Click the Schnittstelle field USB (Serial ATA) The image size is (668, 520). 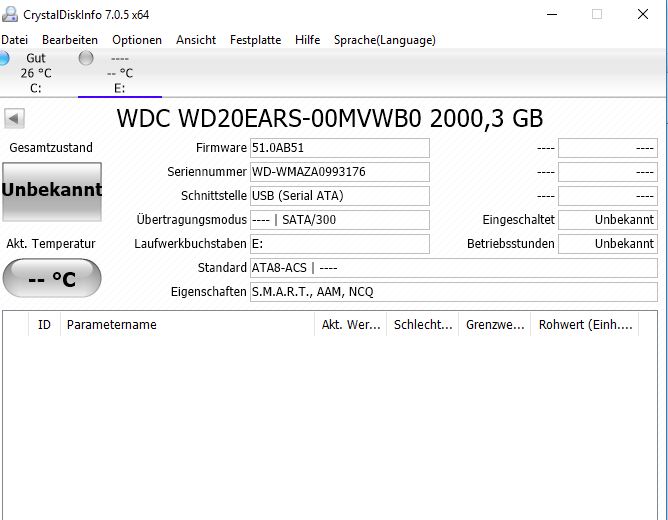click(340, 196)
